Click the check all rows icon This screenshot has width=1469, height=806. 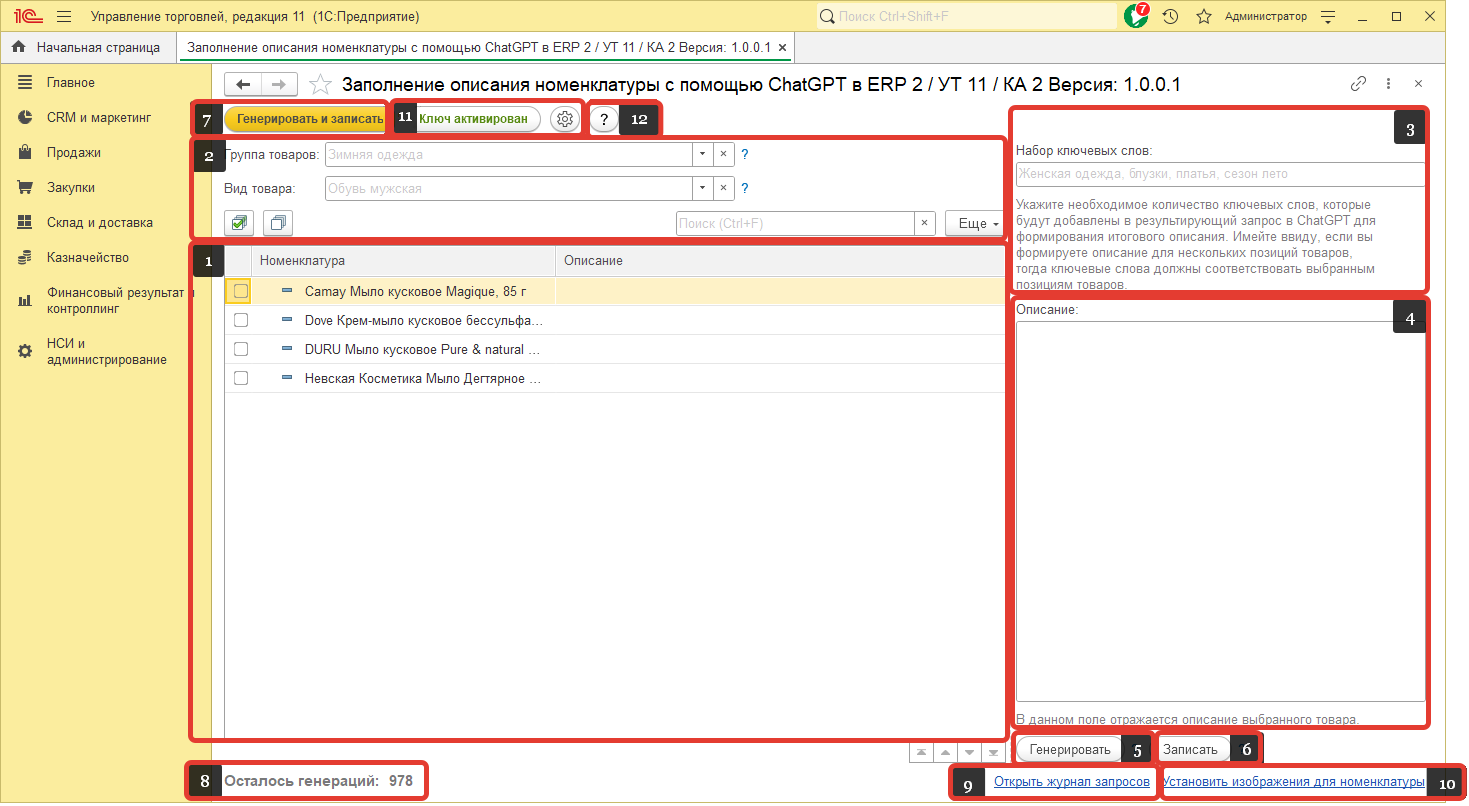[240, 223]
